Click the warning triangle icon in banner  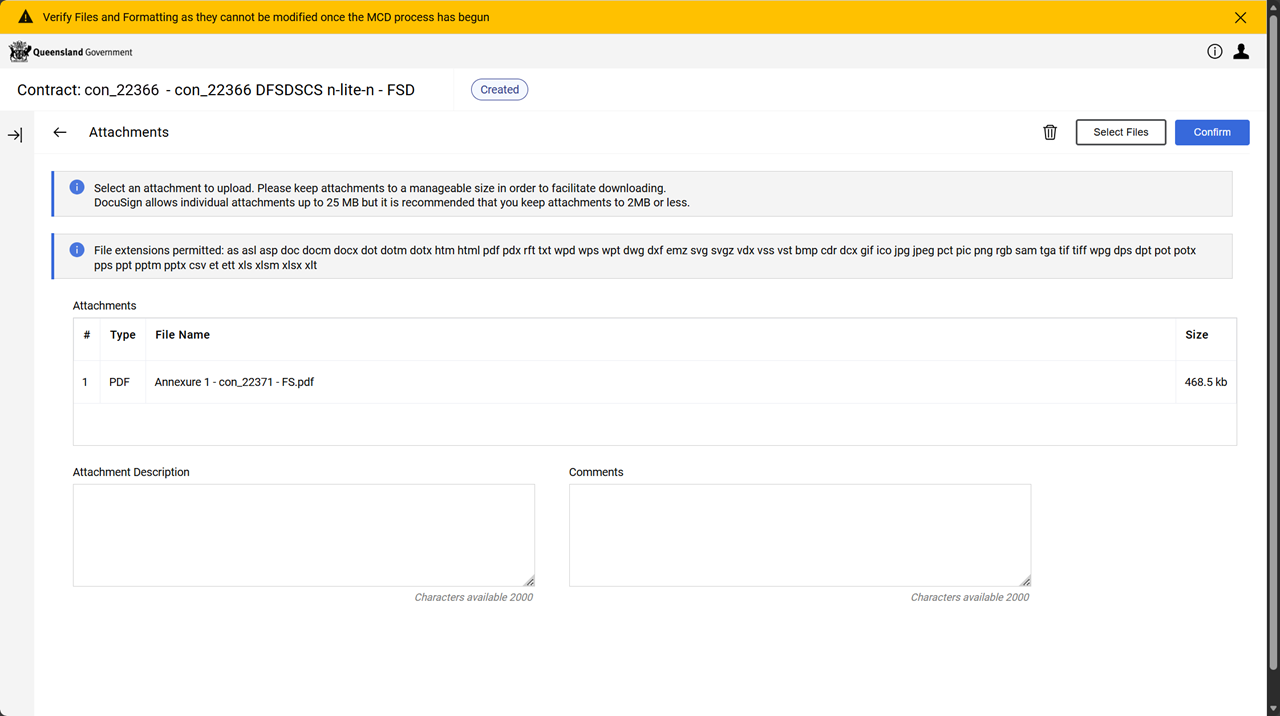tap(26, 17)
